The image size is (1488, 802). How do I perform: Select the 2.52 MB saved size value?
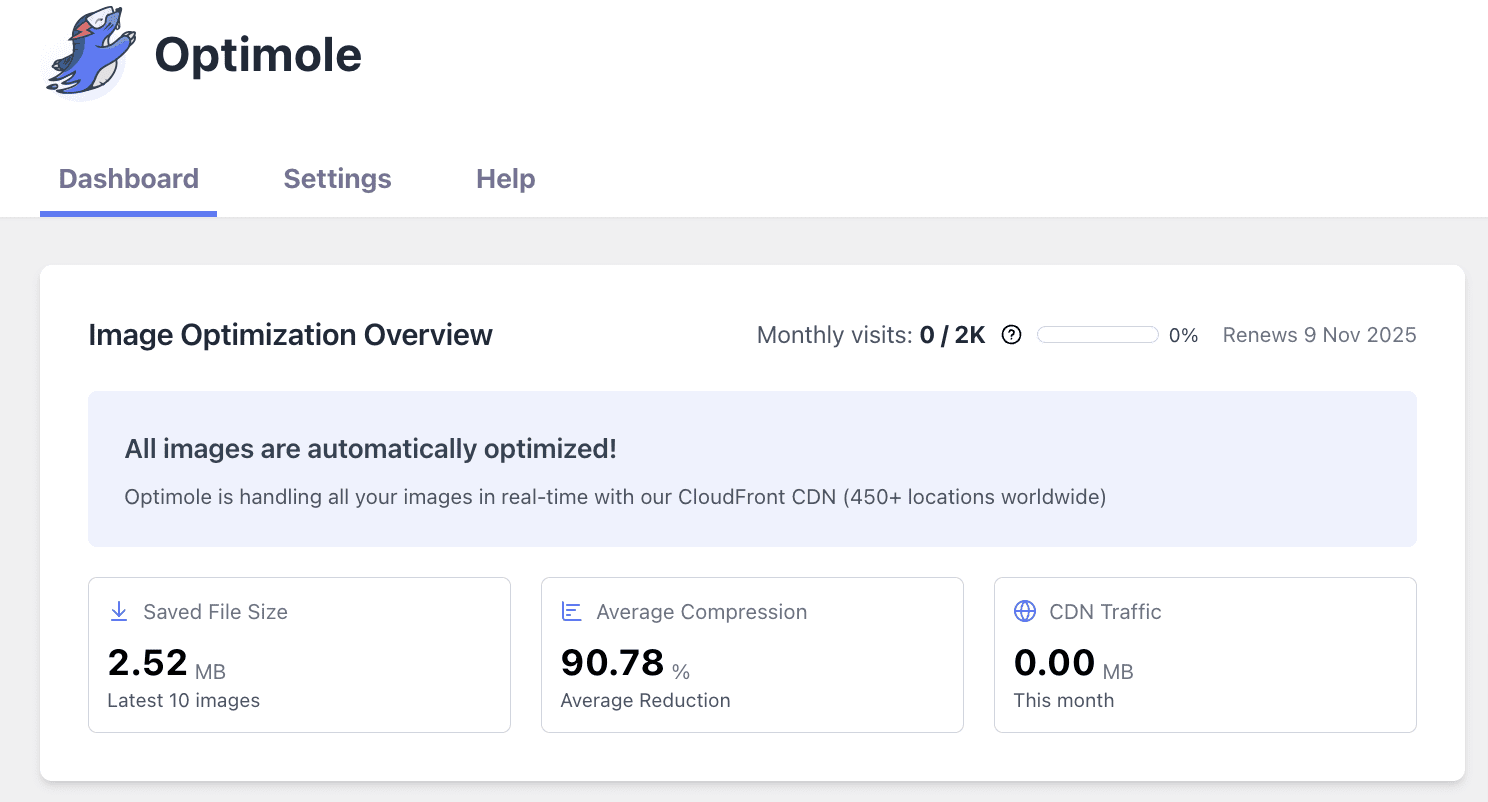(166, 663)
